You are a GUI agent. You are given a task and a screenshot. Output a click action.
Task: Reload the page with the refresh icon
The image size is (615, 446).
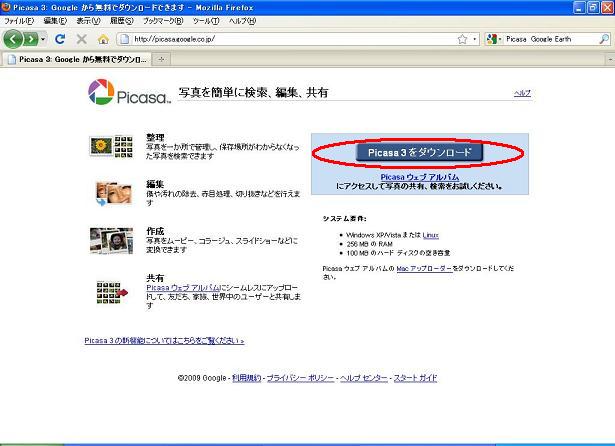[x=60, y=39]
